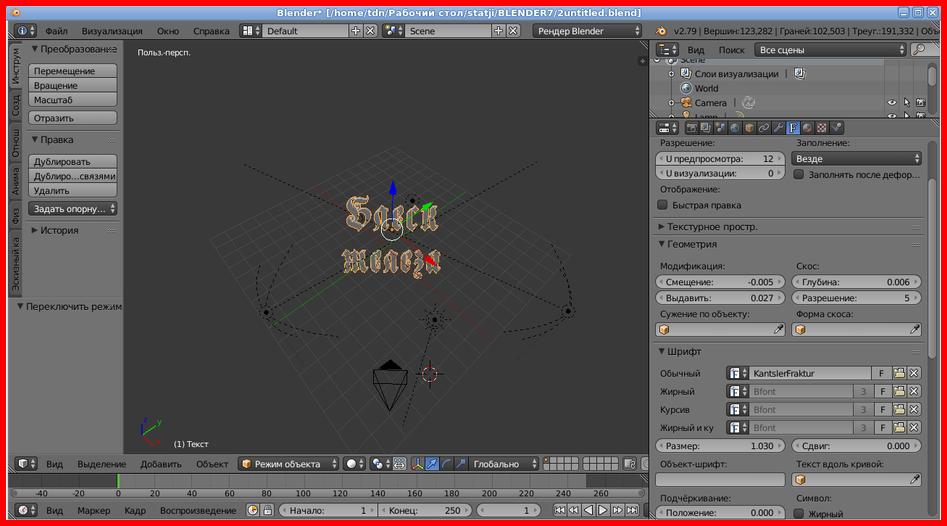Open the Заполнение Везде dropdown

(856, 159)
